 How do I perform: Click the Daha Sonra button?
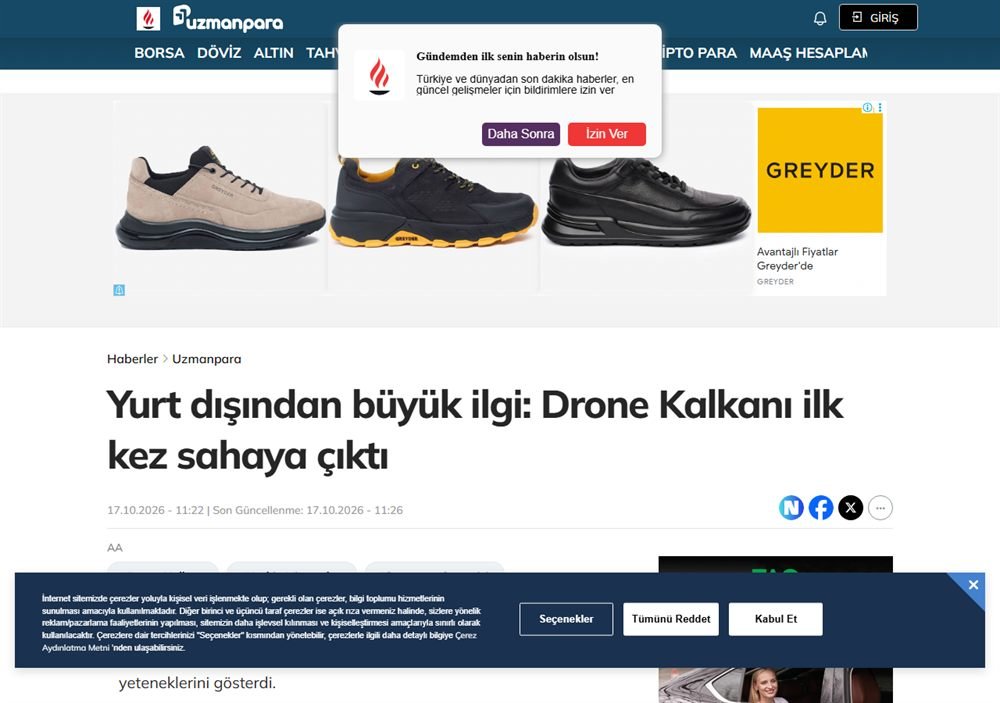[521, 134]
